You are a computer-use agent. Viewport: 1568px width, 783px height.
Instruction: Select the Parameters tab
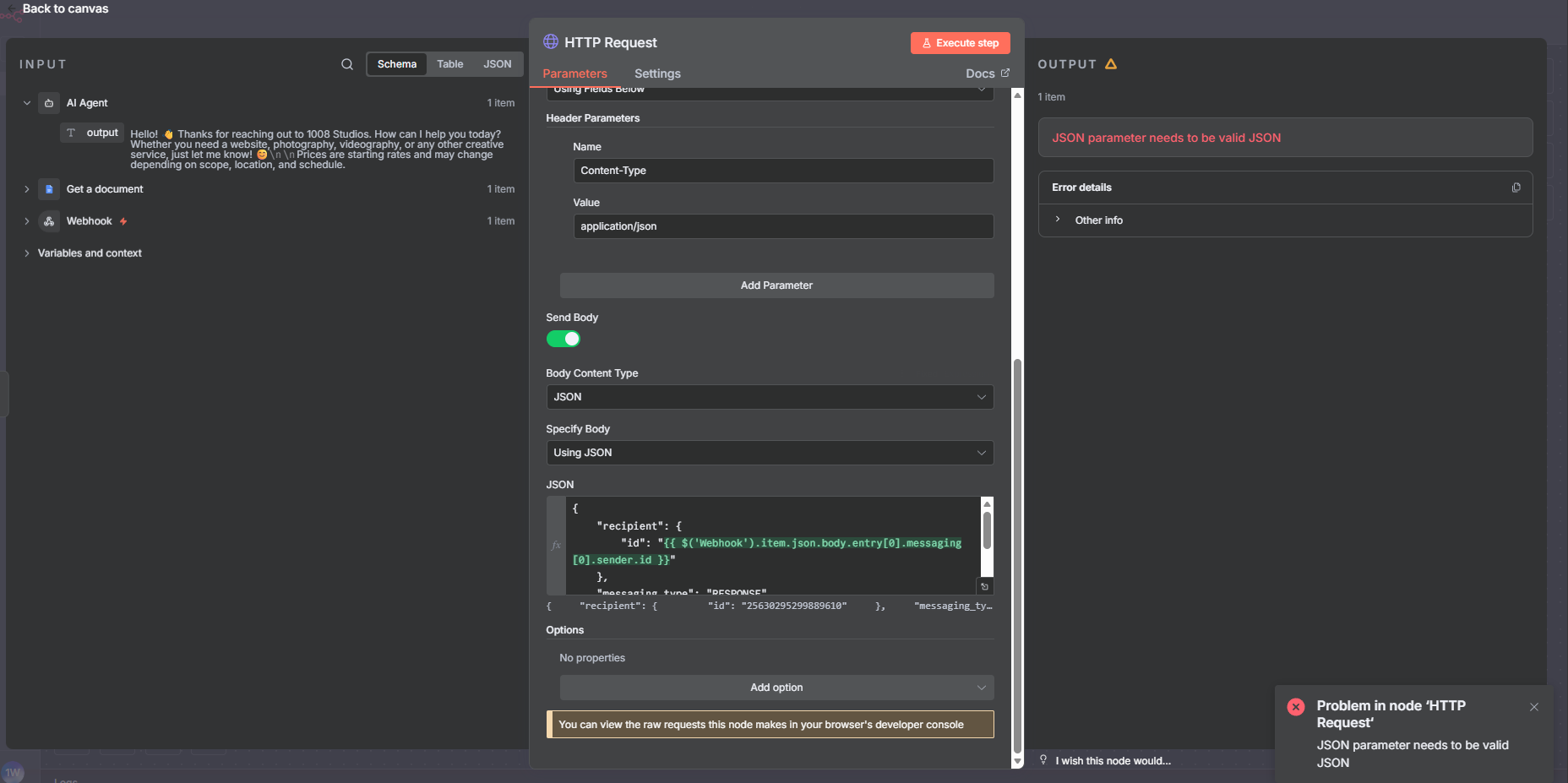tap(574, 73)
